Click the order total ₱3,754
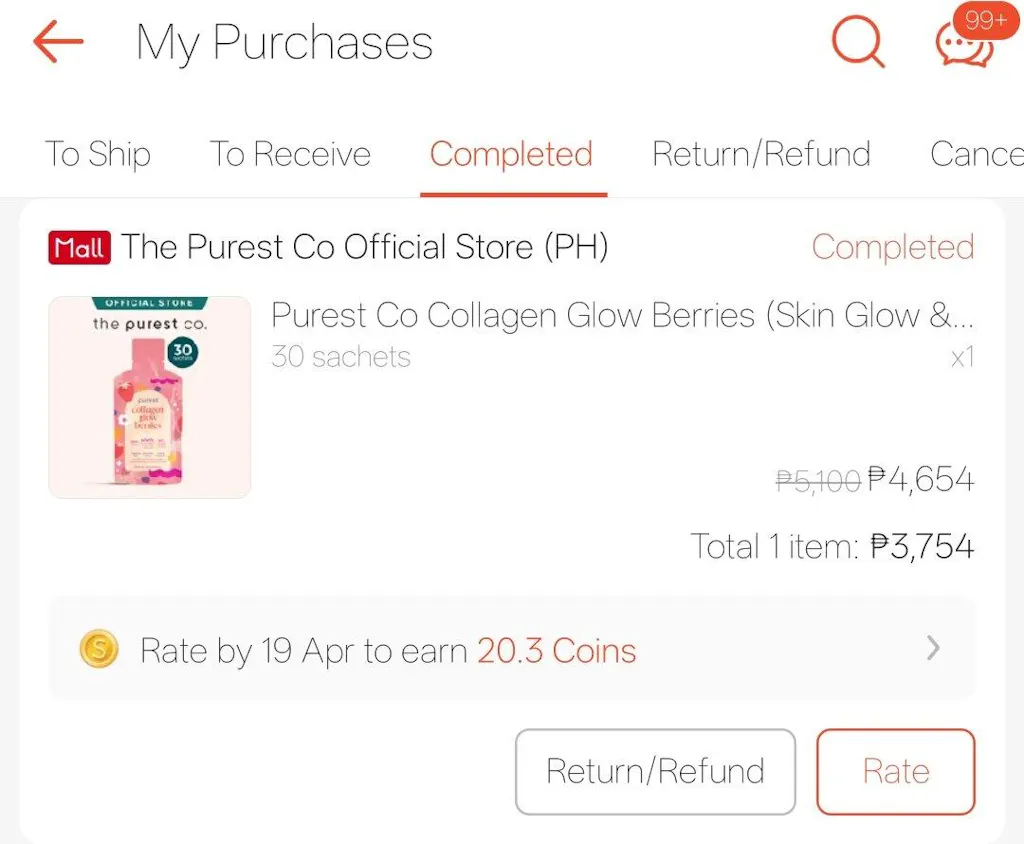This screenshot has height=844, width=1024. point(922,546)
